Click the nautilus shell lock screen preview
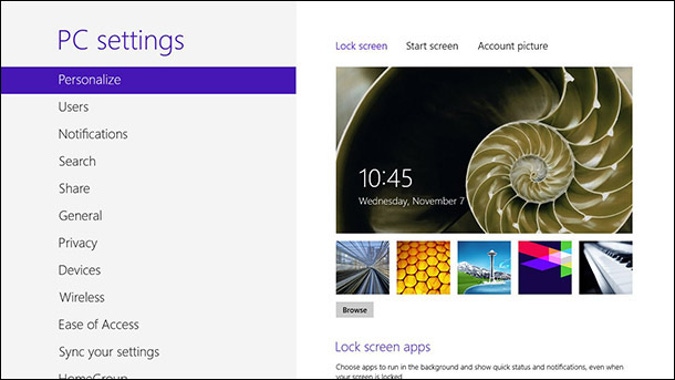This screenshot has width=675, height=380. (484, 150)
